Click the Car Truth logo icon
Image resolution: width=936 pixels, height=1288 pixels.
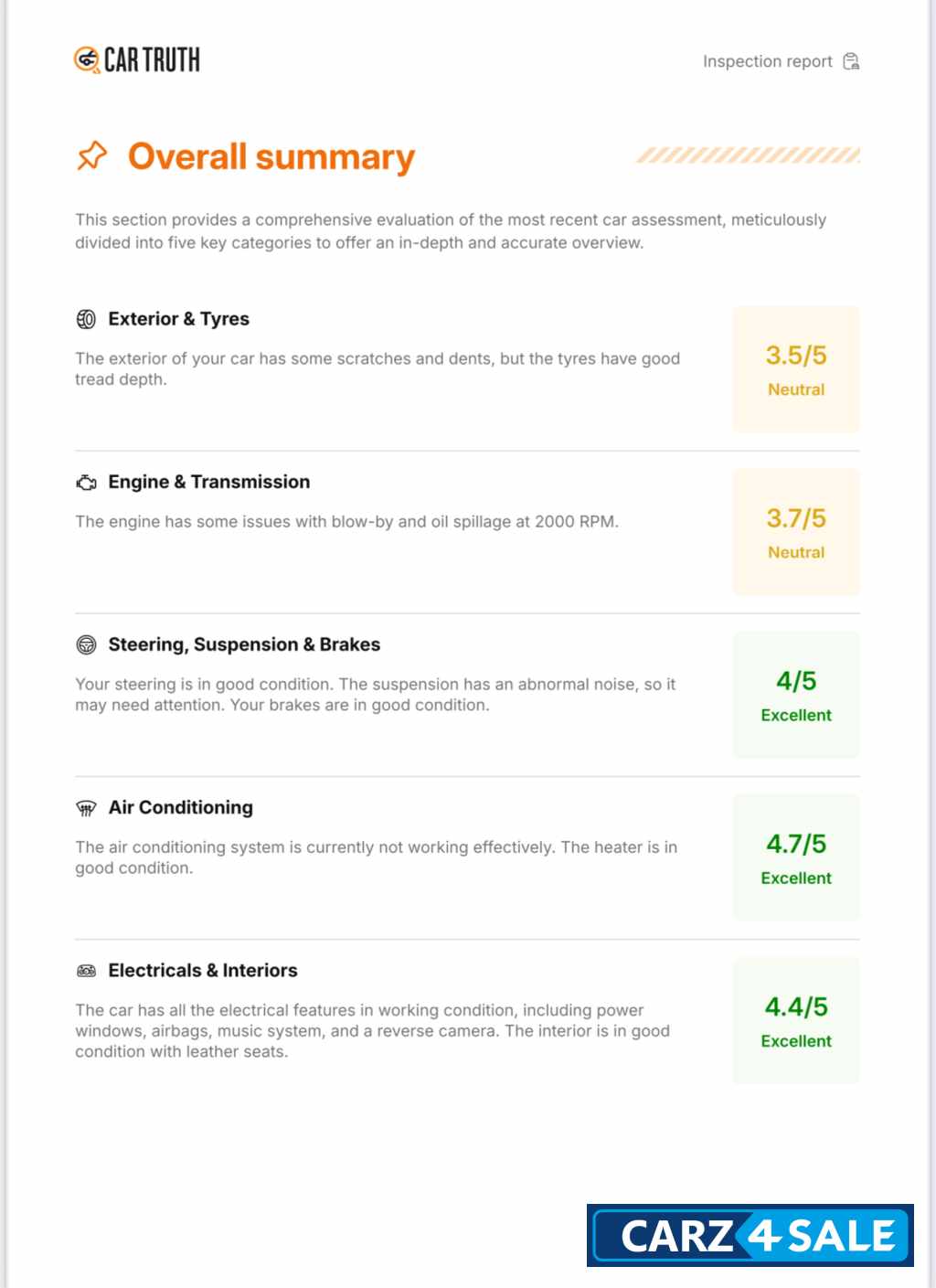[x=87, y=60]
